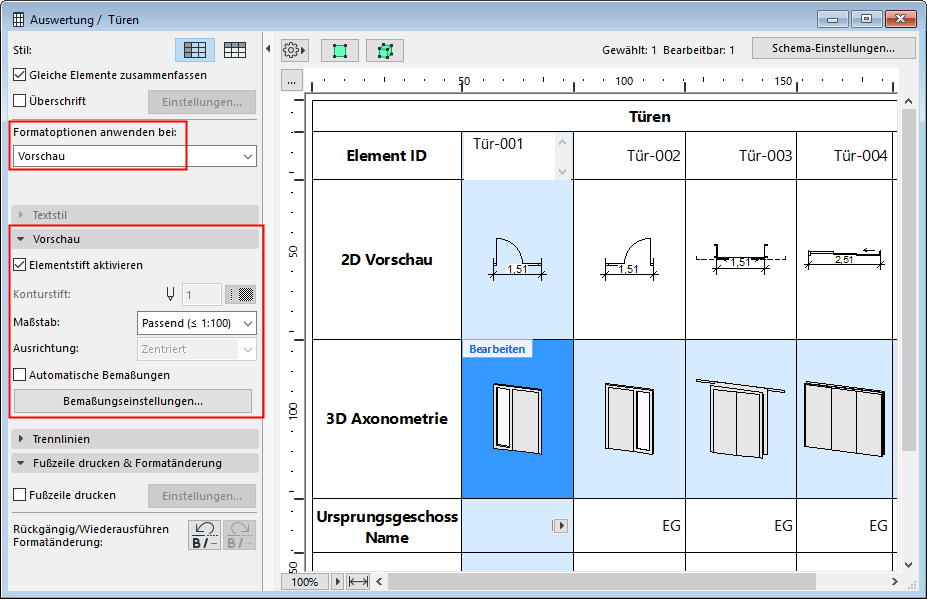Click the Tür-002 ID cell
Screen dimensions: 927x599
[629, 156]
